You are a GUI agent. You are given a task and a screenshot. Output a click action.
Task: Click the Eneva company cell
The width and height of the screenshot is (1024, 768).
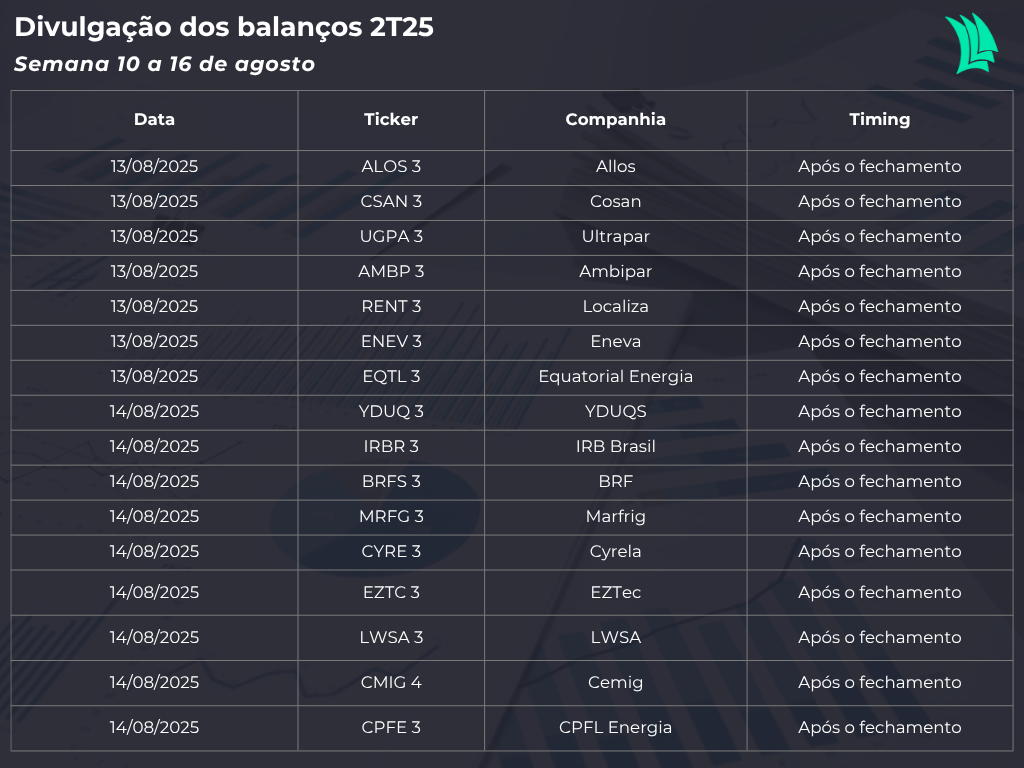(x=615, y=342)
